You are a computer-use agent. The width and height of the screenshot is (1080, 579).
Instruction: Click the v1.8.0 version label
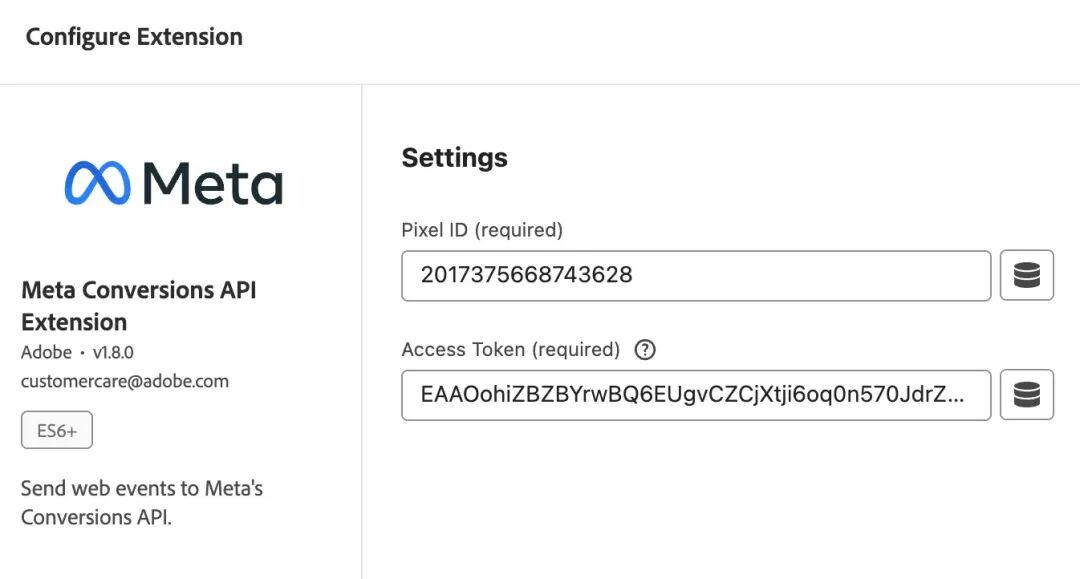coord(112,353)
